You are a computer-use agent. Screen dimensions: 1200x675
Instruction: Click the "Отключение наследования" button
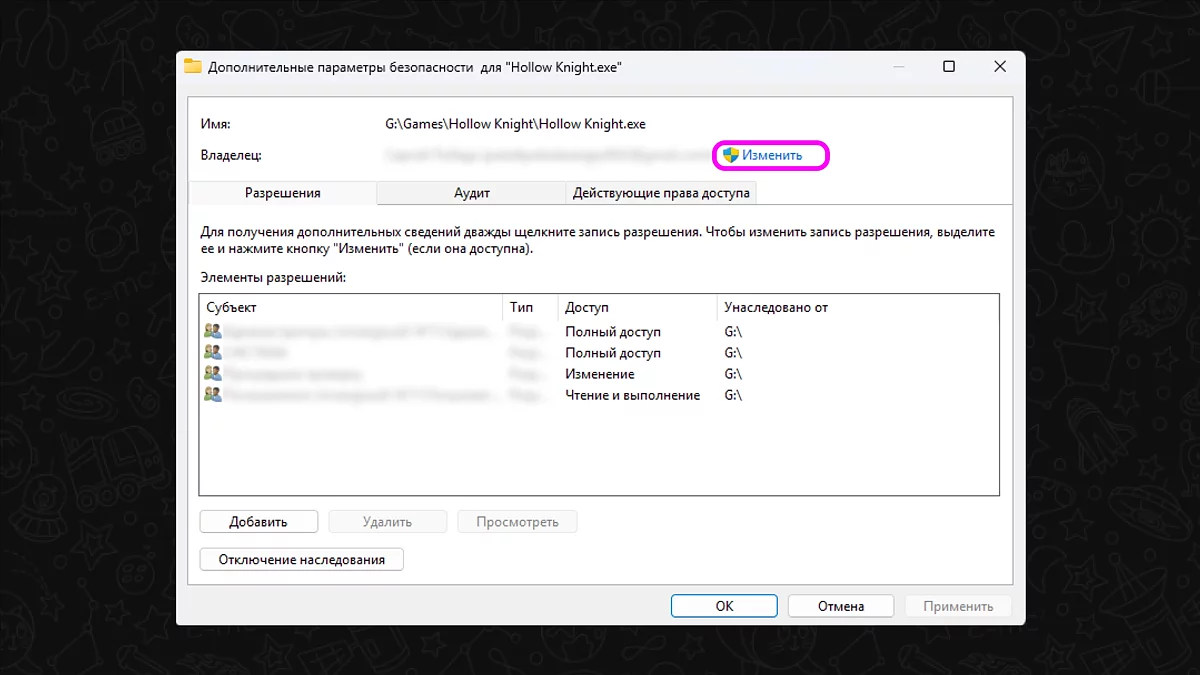tap(301, 559)
